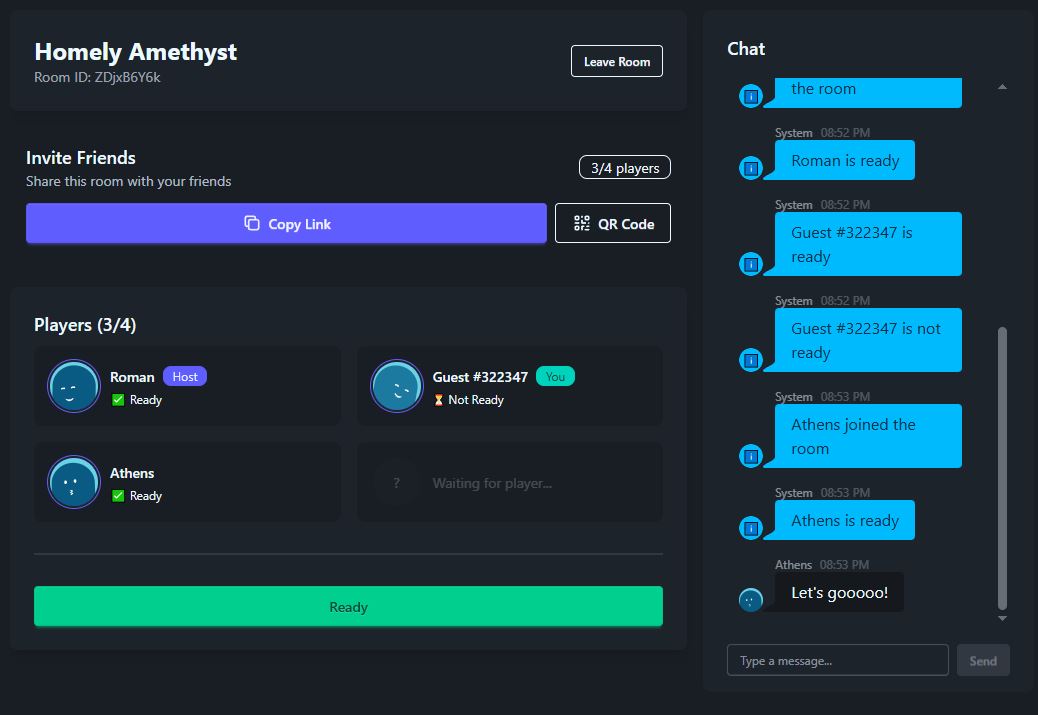Click the Host badge next to Roman

coord(185,377)
